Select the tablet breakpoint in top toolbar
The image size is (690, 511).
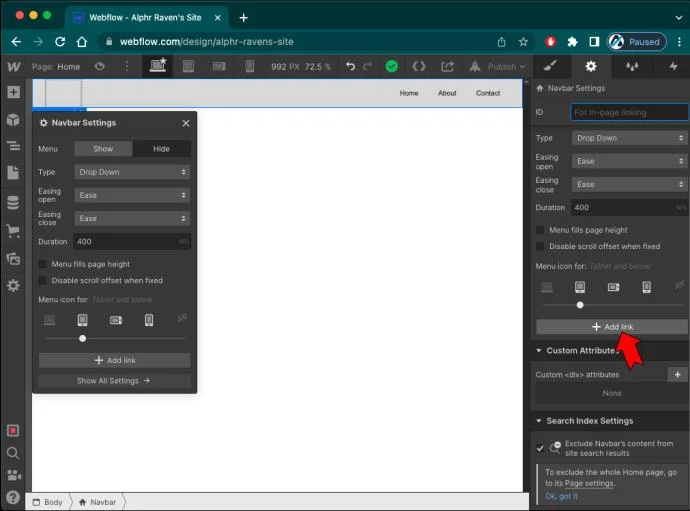[188, 66]
